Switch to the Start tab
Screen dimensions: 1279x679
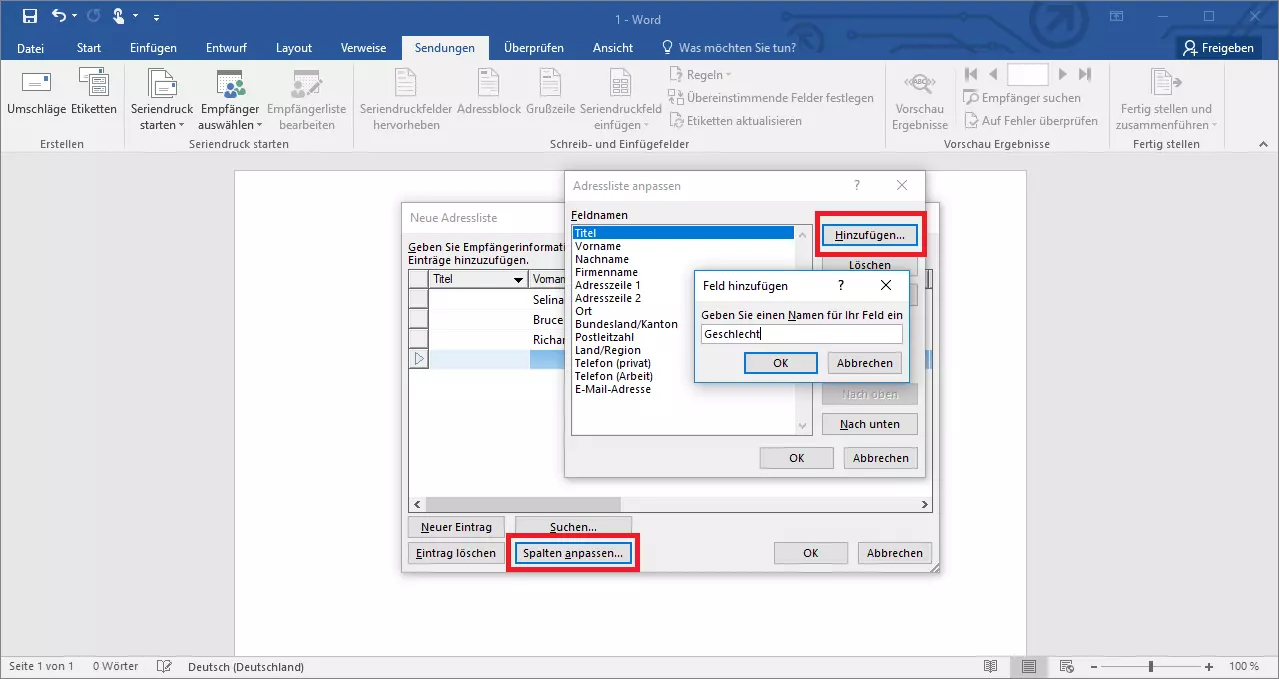[x=89, y=48]
